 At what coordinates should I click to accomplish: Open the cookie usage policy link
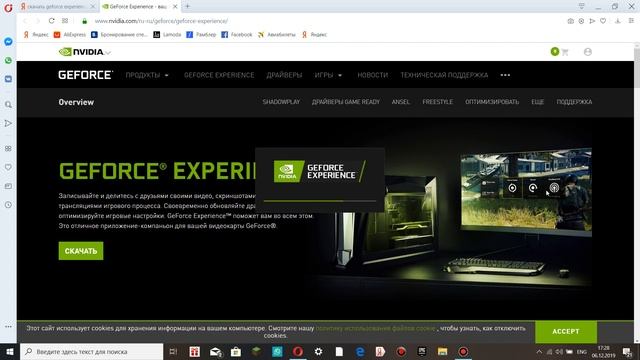[x=376, y=328]
